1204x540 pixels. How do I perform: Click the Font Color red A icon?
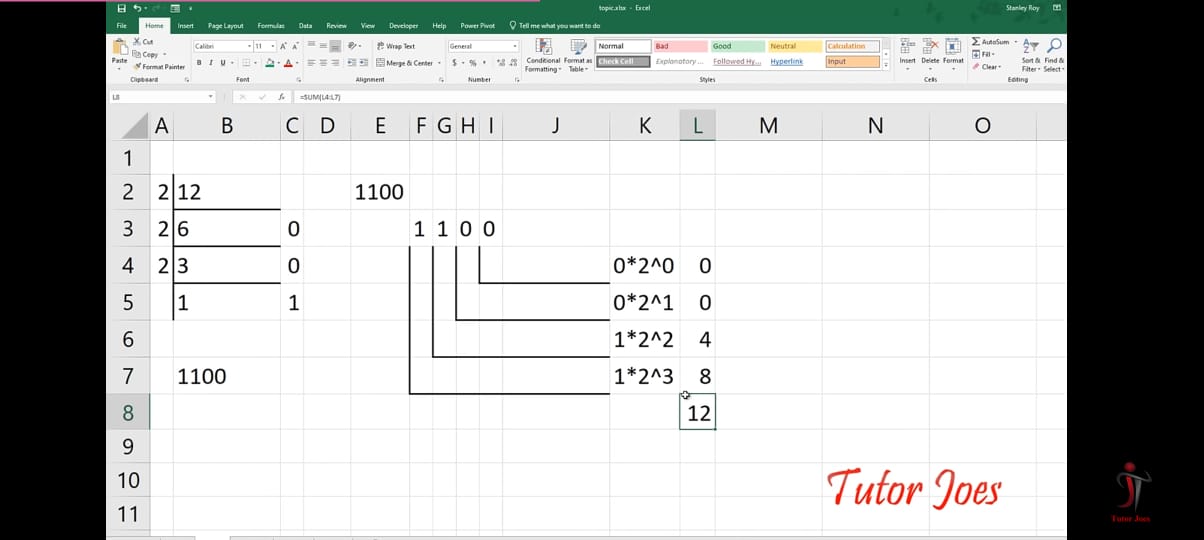(288, 63)
